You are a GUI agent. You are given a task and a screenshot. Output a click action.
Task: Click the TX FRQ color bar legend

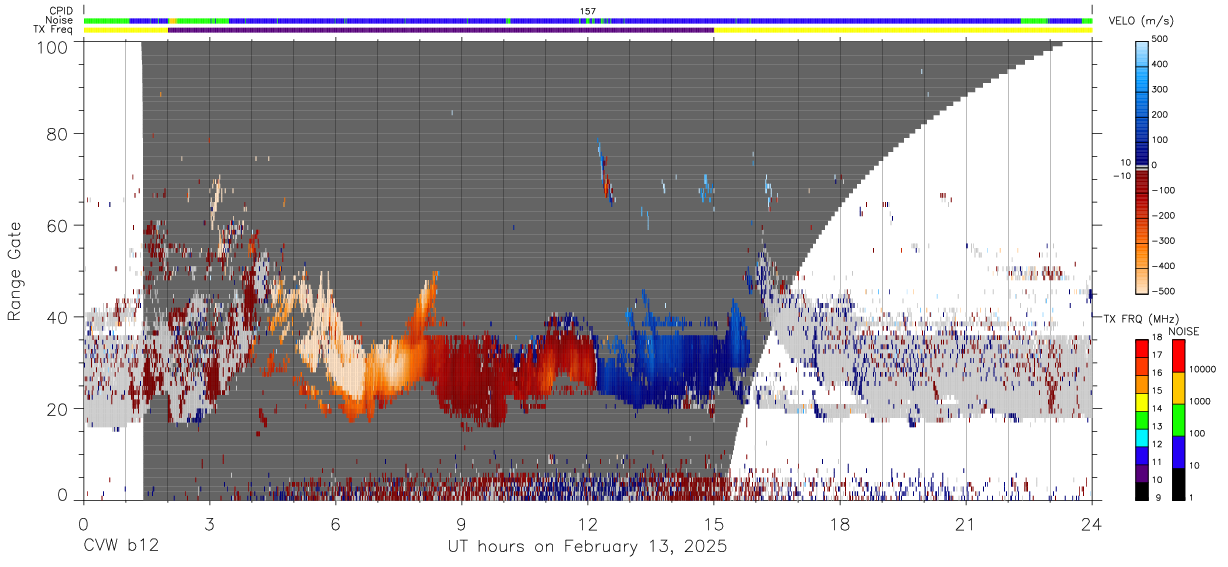pos(1142,419)
